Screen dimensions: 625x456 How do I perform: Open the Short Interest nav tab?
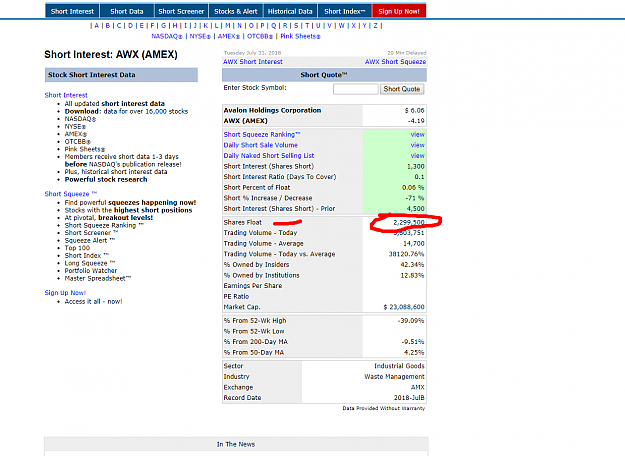[72, 11]
